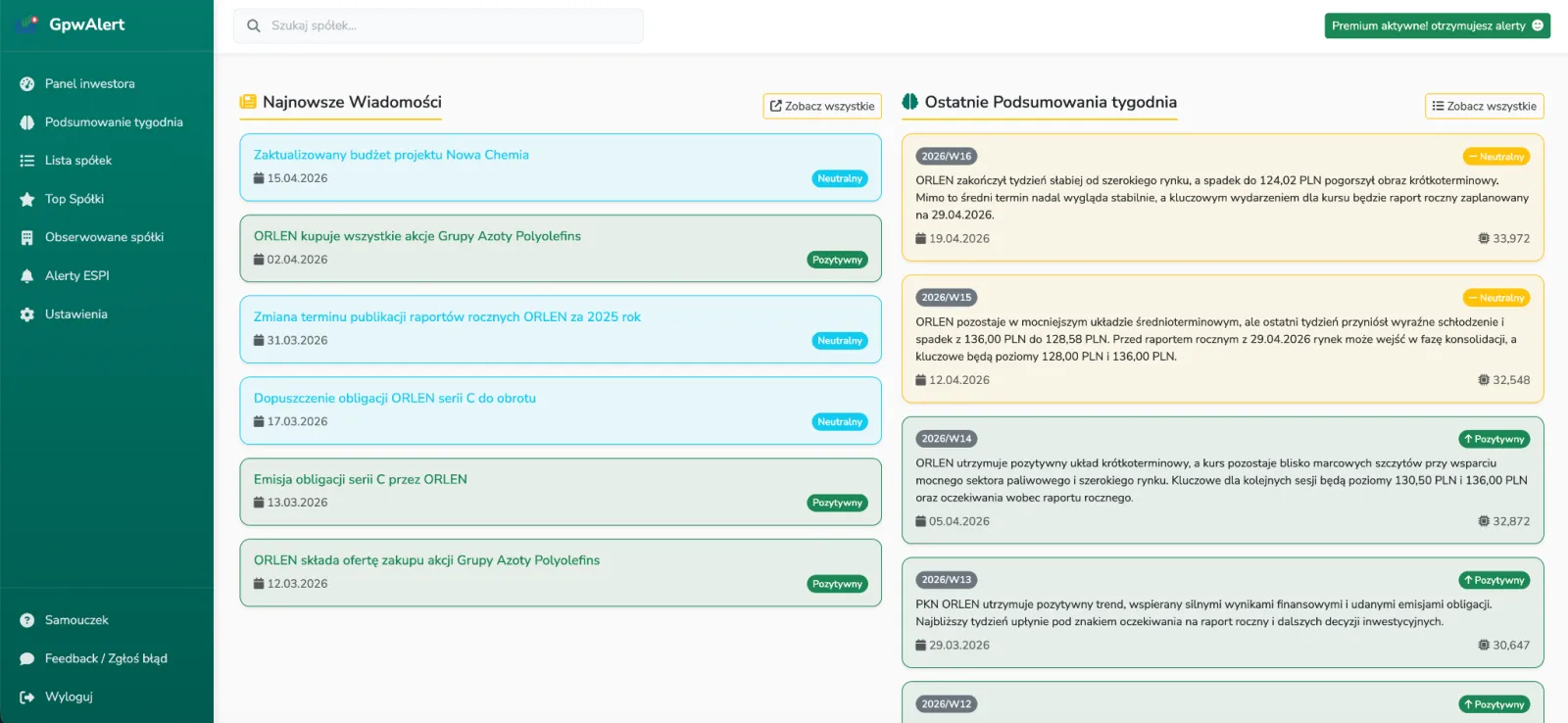The image size is (1568, 723).
Task: Click Zobacz wszystkie for Najnowsze Wiadomości
Action: (x=821, y=106)
